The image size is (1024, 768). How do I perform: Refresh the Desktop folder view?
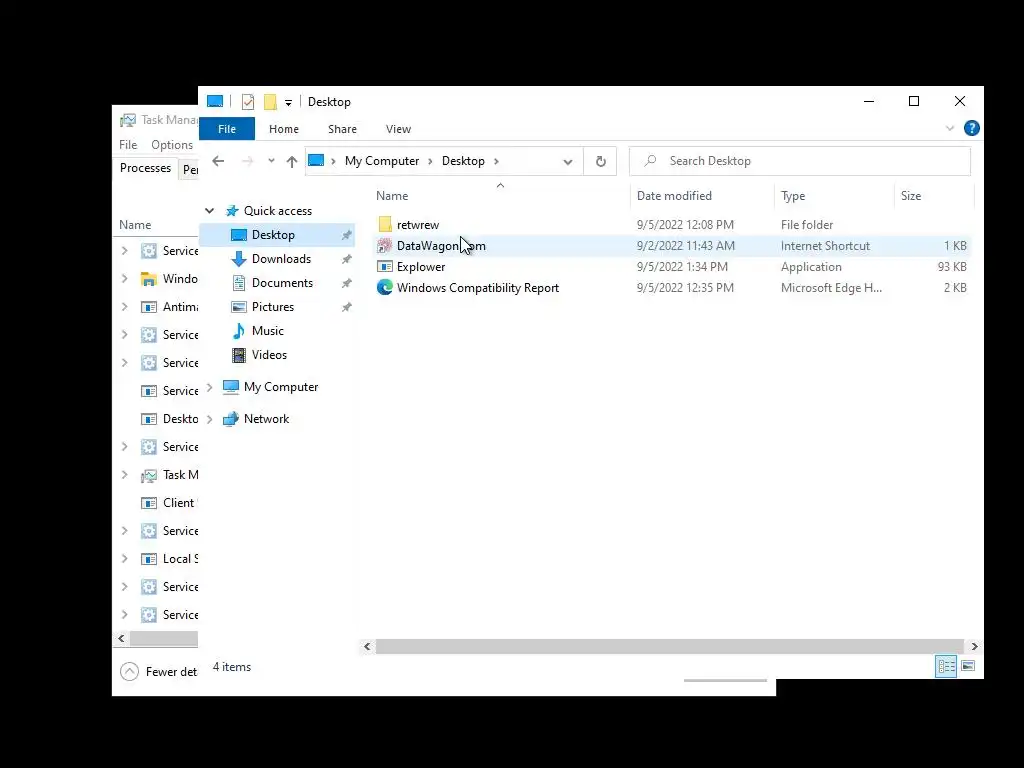click(x=600, y=161)
